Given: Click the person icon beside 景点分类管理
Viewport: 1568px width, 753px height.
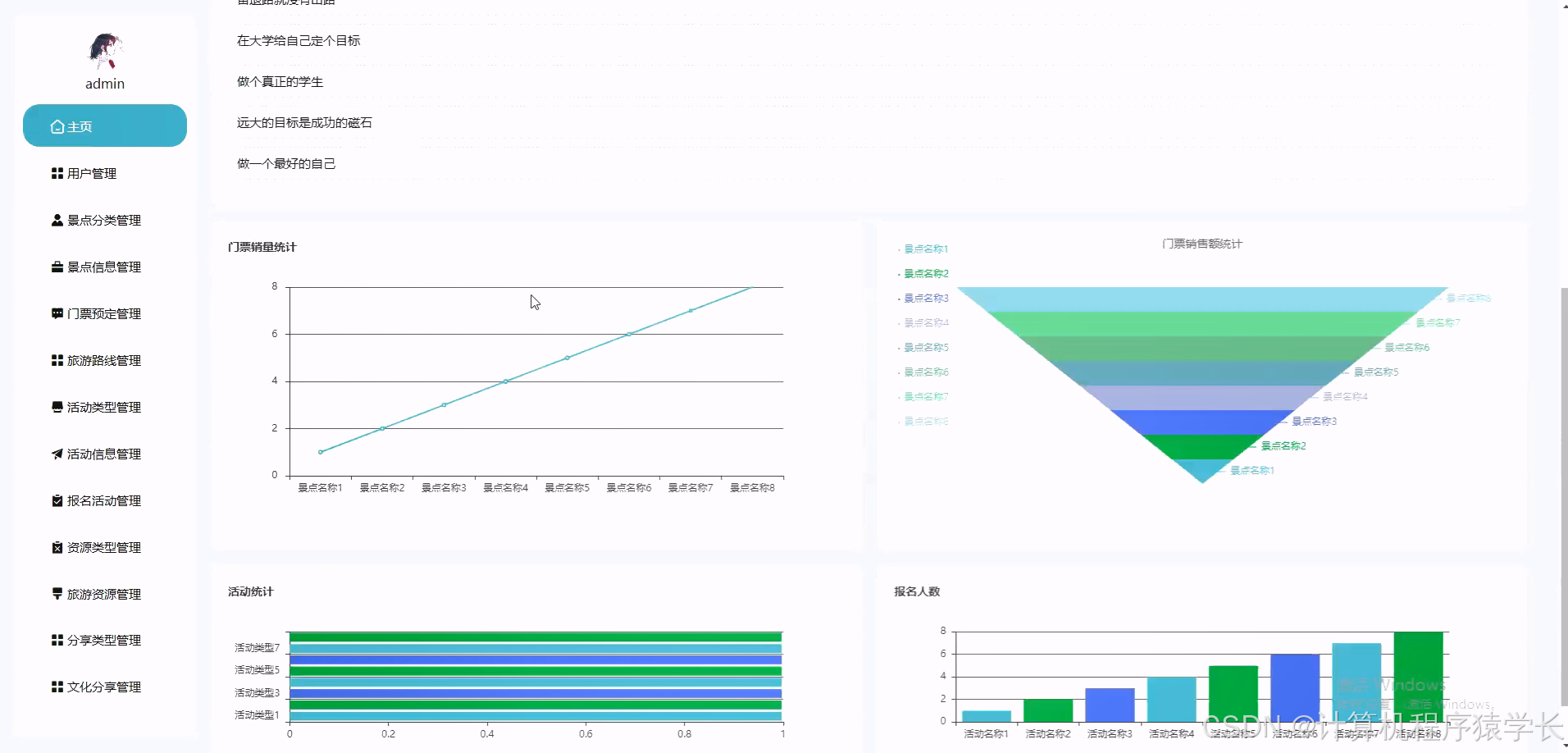Looking at the screenshot, I should (57, 220).
